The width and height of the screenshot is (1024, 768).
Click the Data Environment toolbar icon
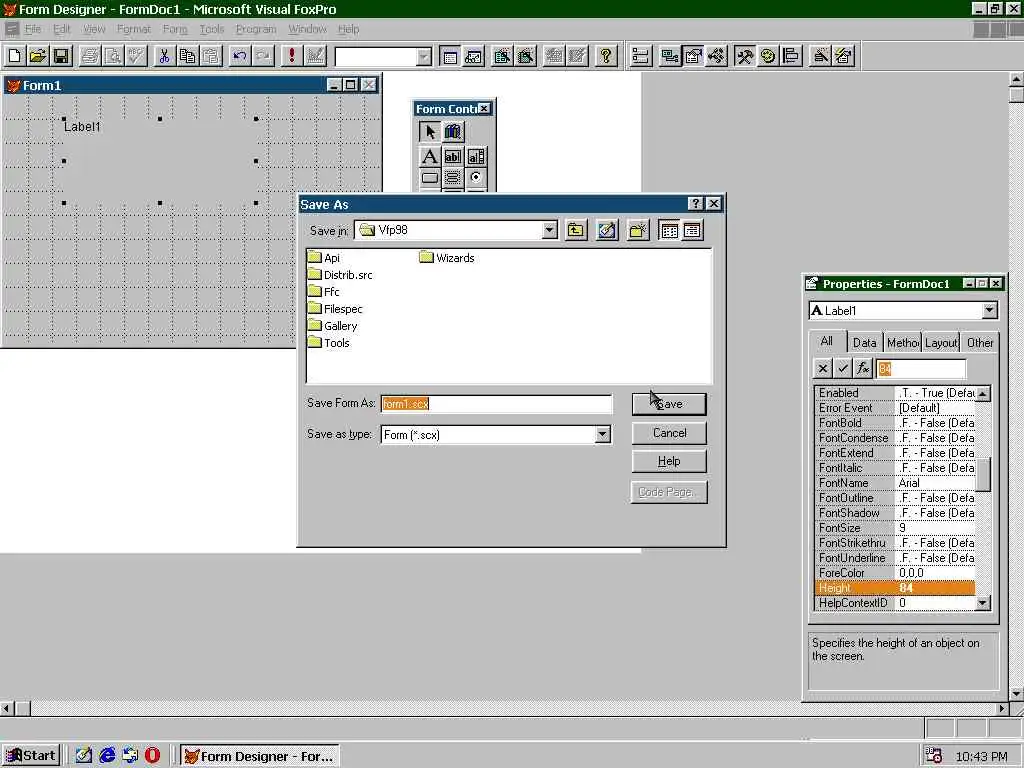click(669, 56)
